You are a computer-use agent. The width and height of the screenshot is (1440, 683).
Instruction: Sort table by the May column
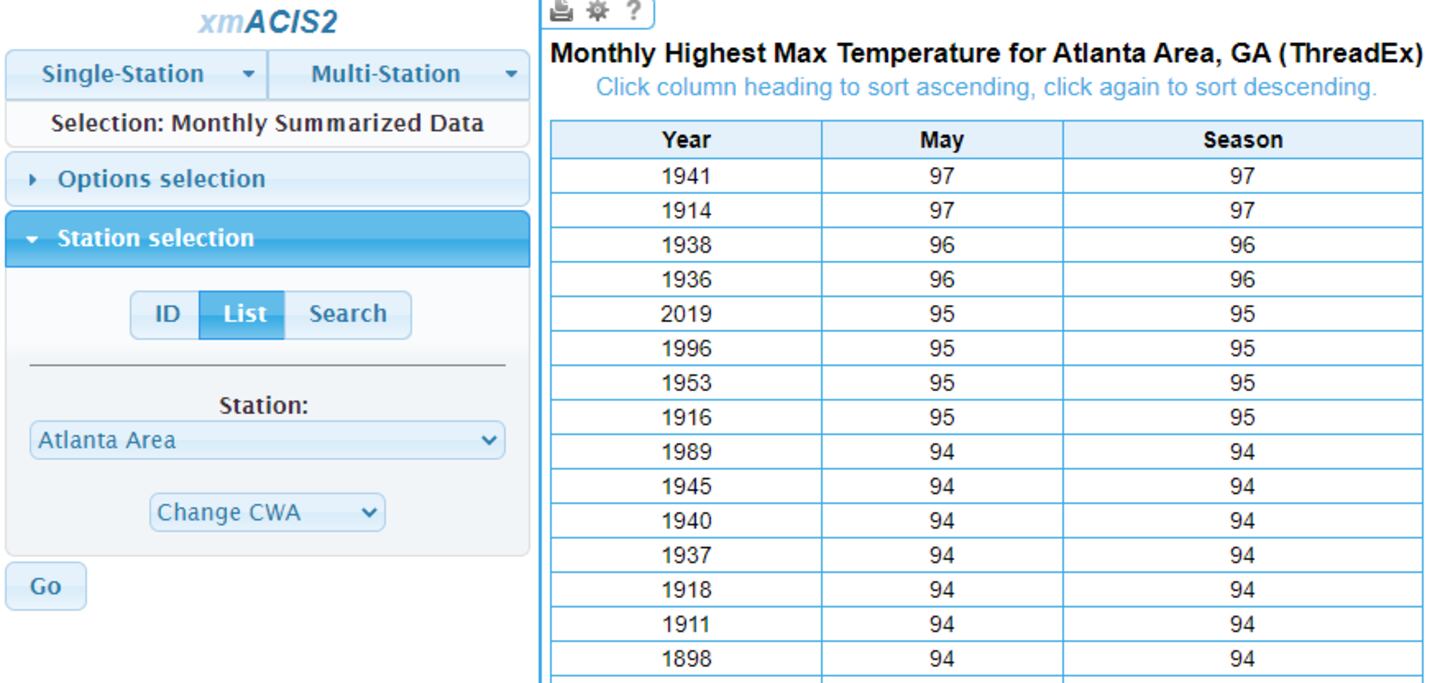click(941, 140)
